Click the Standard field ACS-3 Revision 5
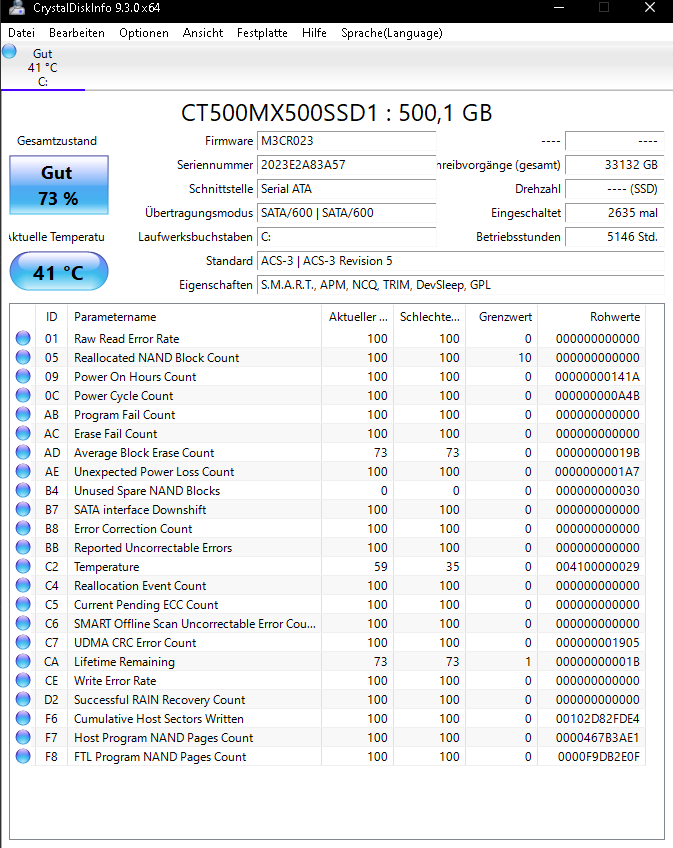 460,261
